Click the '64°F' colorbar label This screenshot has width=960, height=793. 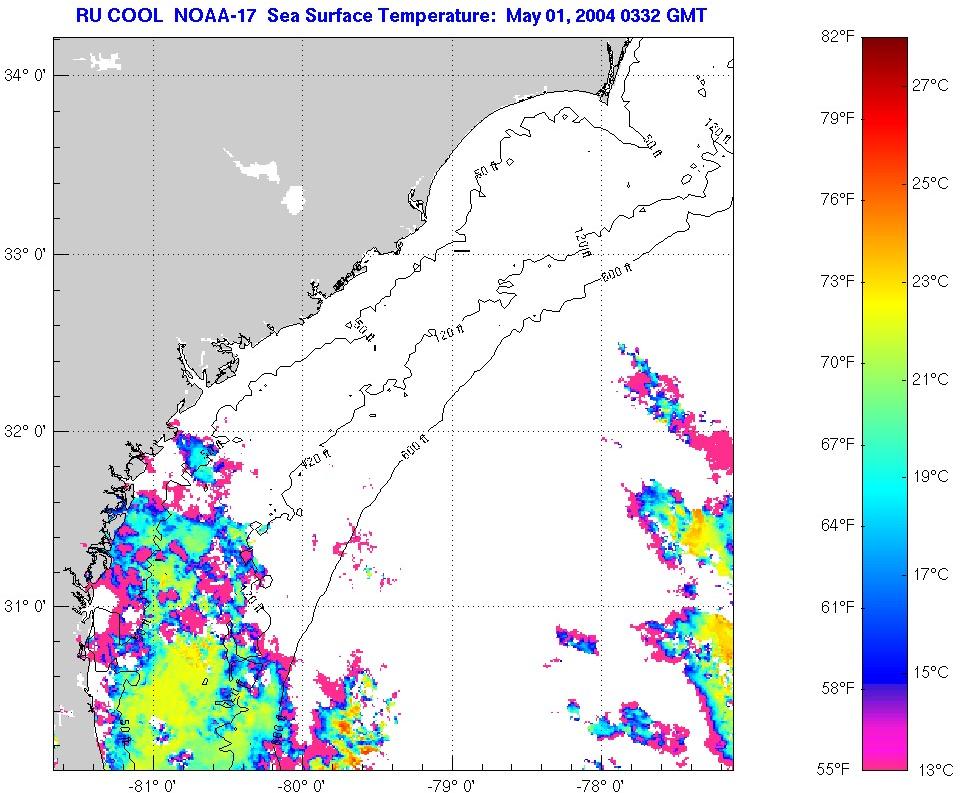coord(838,525)
